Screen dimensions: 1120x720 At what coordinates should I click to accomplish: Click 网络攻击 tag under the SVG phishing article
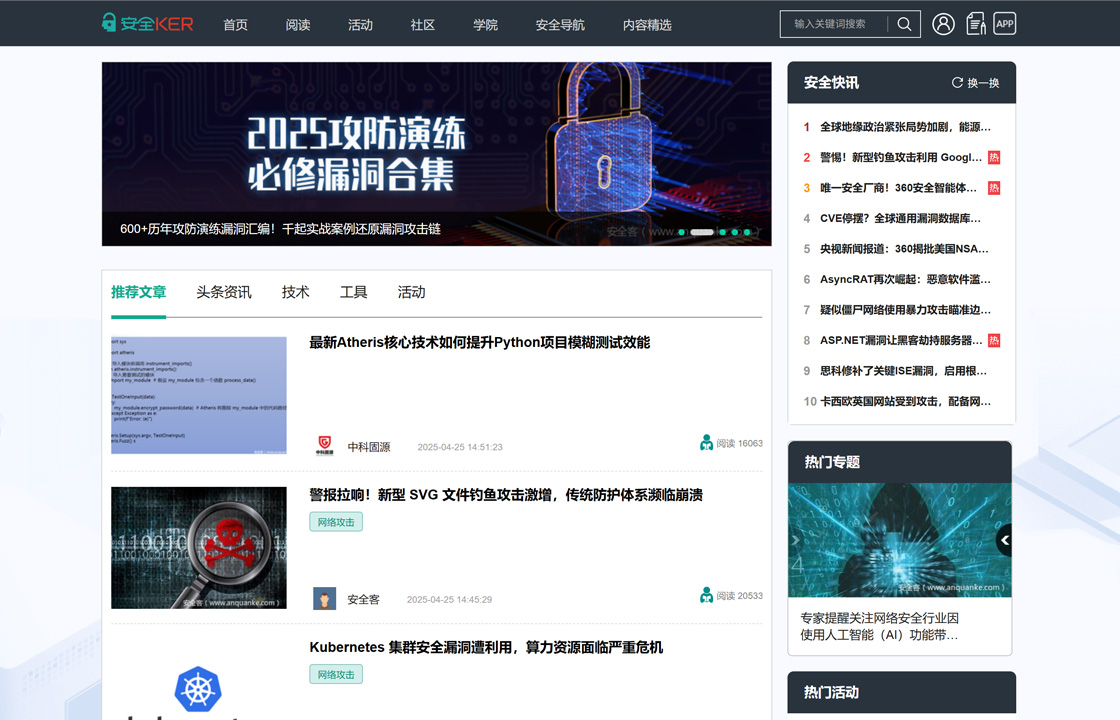coord(336,522)
